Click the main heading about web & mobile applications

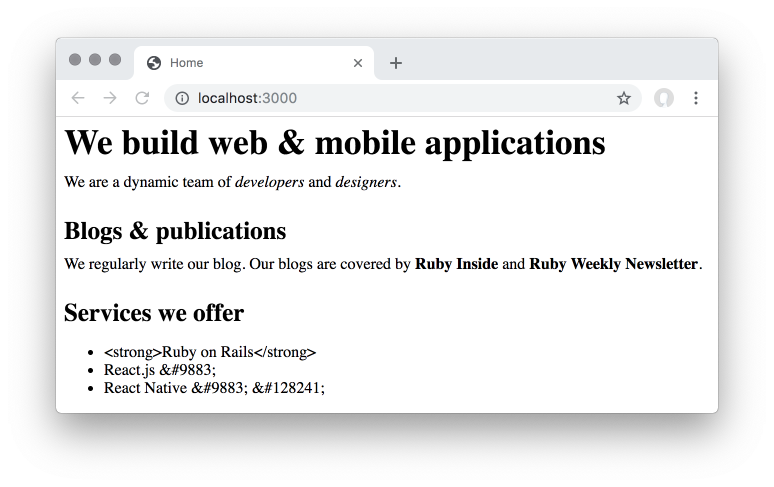pyautogui.click(x=335, y=142)
